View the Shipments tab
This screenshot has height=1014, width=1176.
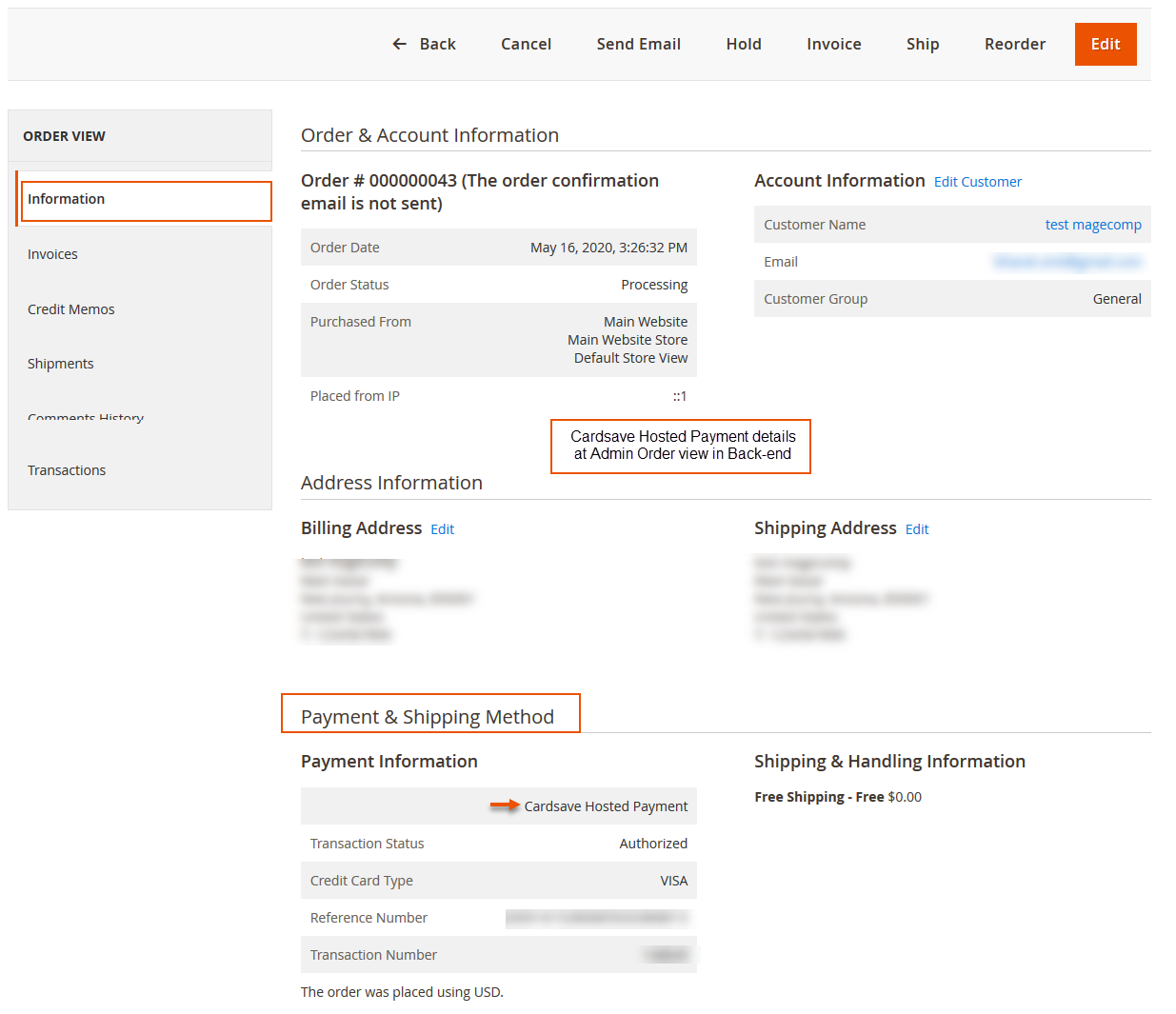click(60, 363)
